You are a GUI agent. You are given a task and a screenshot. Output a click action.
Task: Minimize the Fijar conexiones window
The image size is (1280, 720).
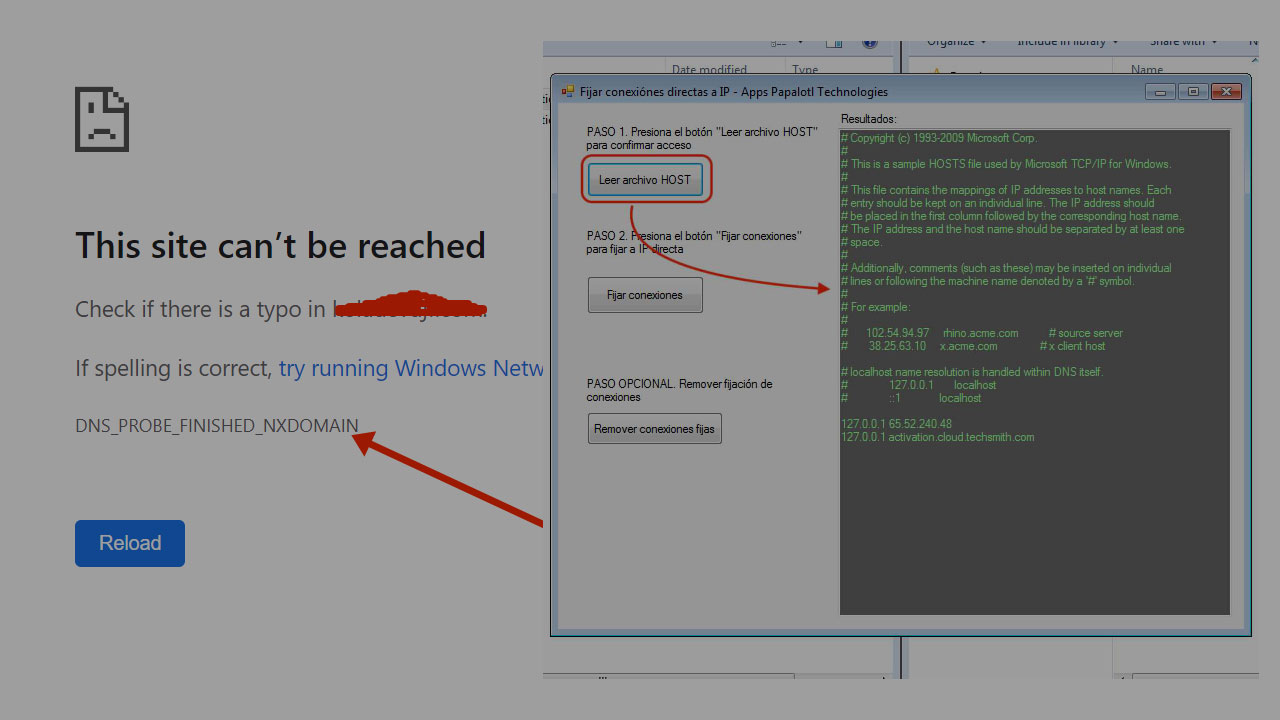1160,92
